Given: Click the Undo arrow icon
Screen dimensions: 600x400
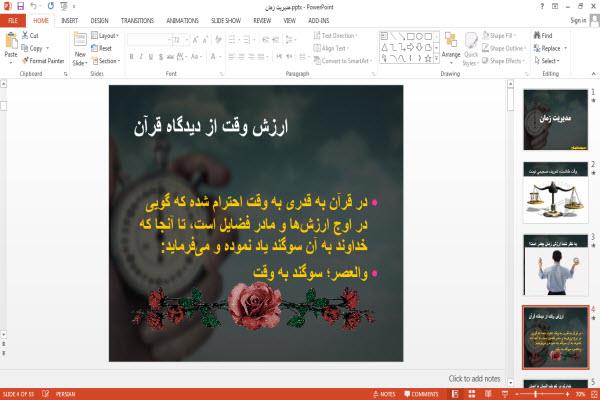Looking at the screenshot, I should pyautogui.click(x=34, y=6).
